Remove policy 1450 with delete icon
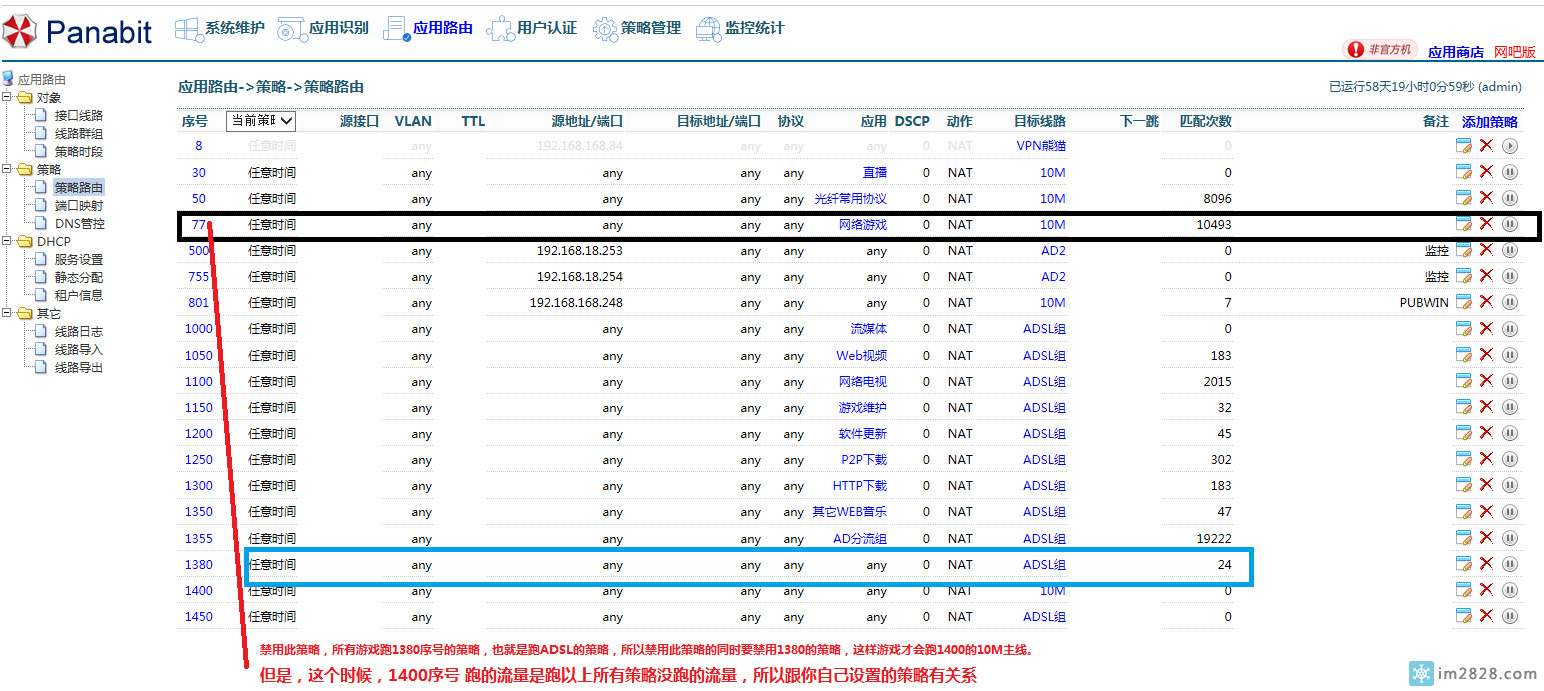Image resolution: width=1544 pixels, height=691 pixels. click(x=1486, y=616)
